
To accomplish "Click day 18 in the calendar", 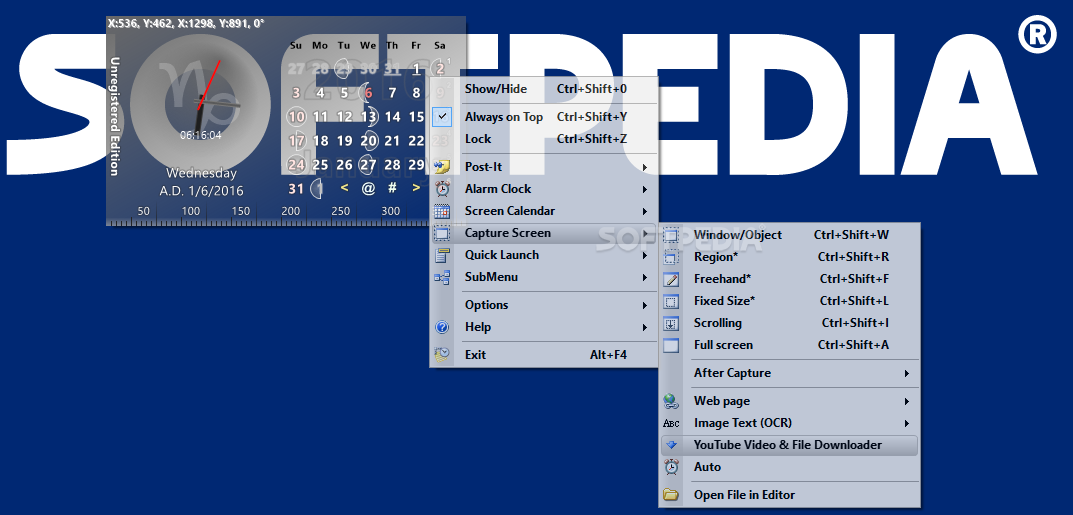I will [320, 141].
